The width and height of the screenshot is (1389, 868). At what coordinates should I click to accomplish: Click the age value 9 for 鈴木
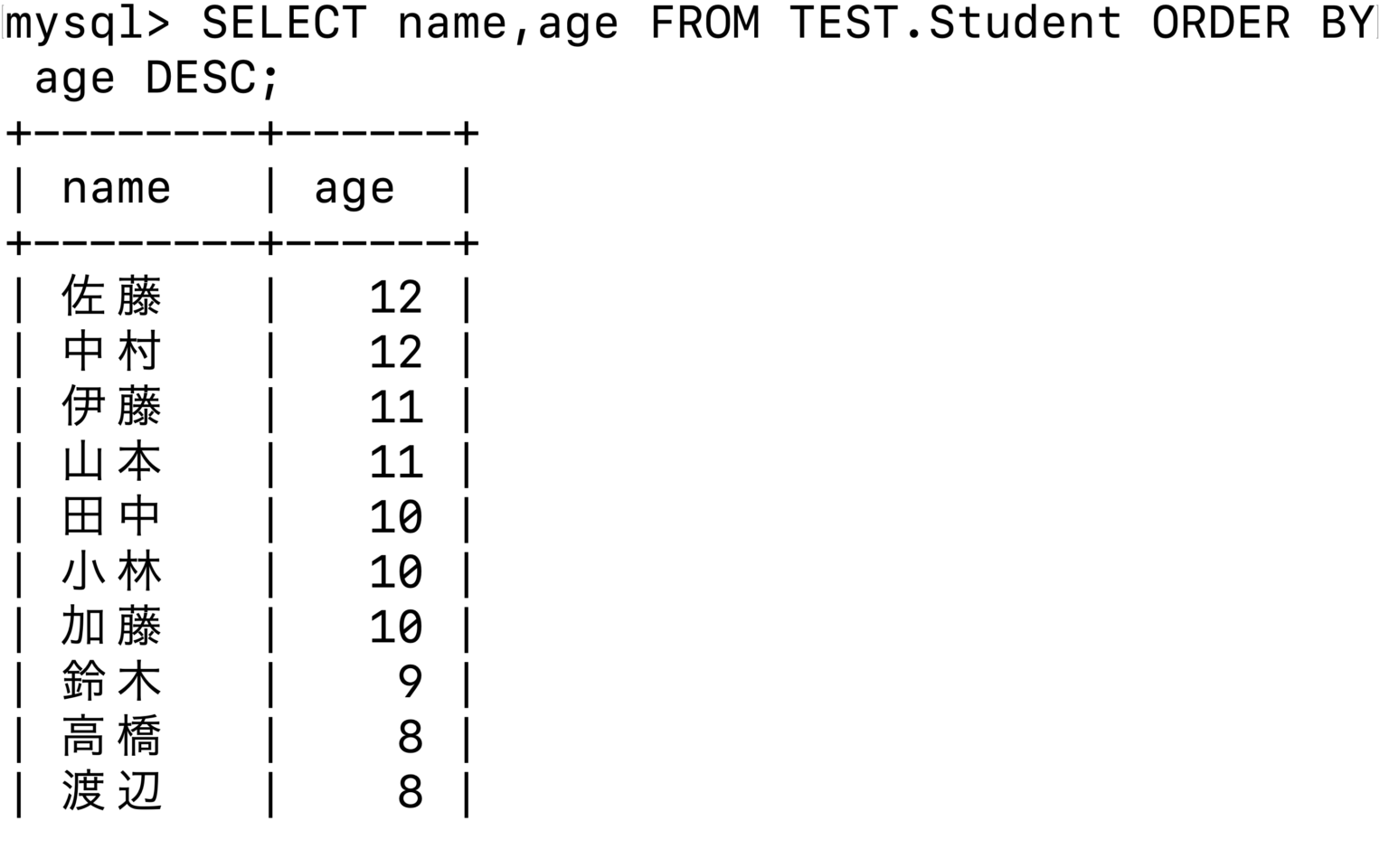point(410,682)
